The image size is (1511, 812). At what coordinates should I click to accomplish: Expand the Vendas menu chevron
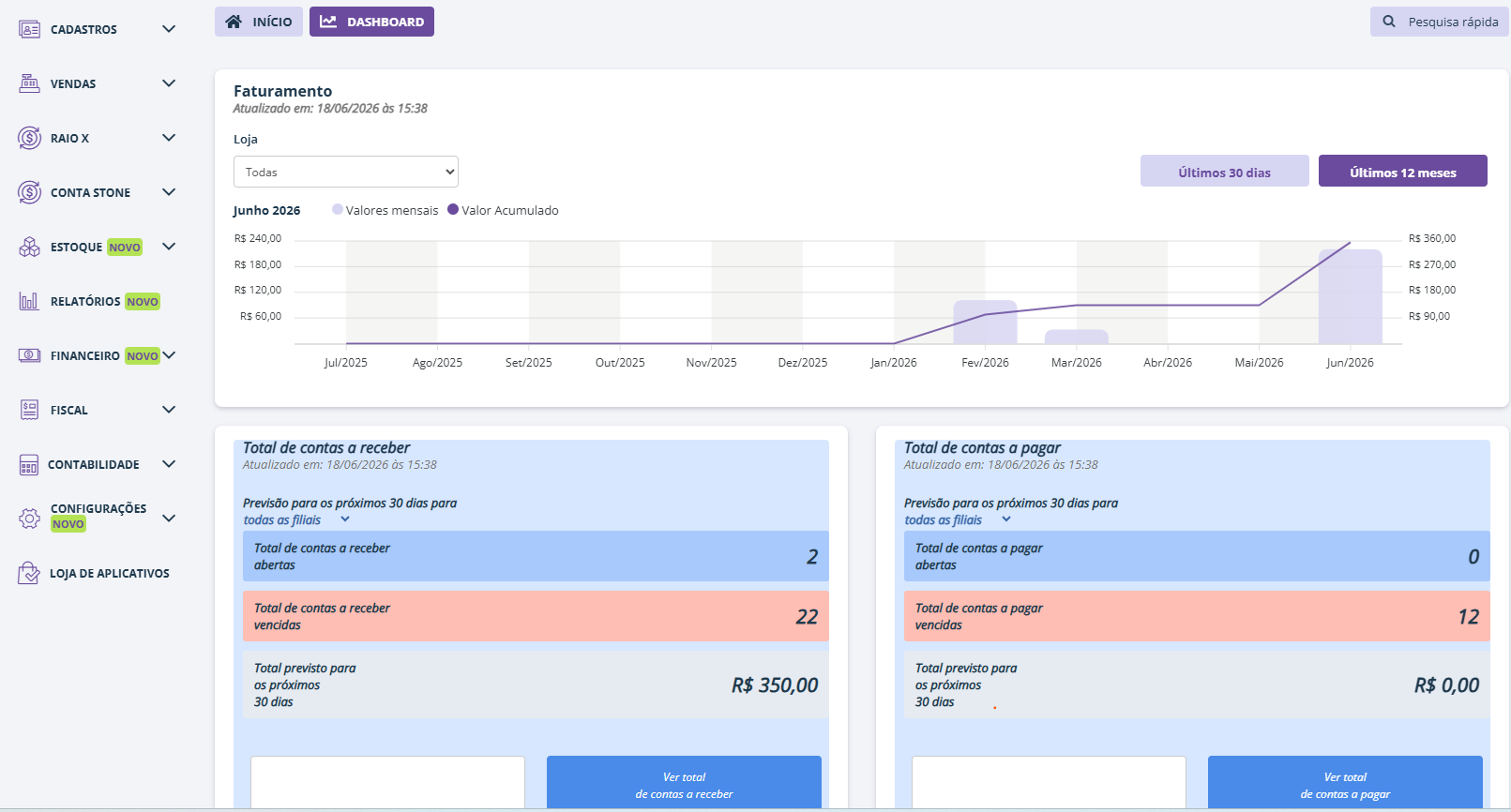(169, 83)
